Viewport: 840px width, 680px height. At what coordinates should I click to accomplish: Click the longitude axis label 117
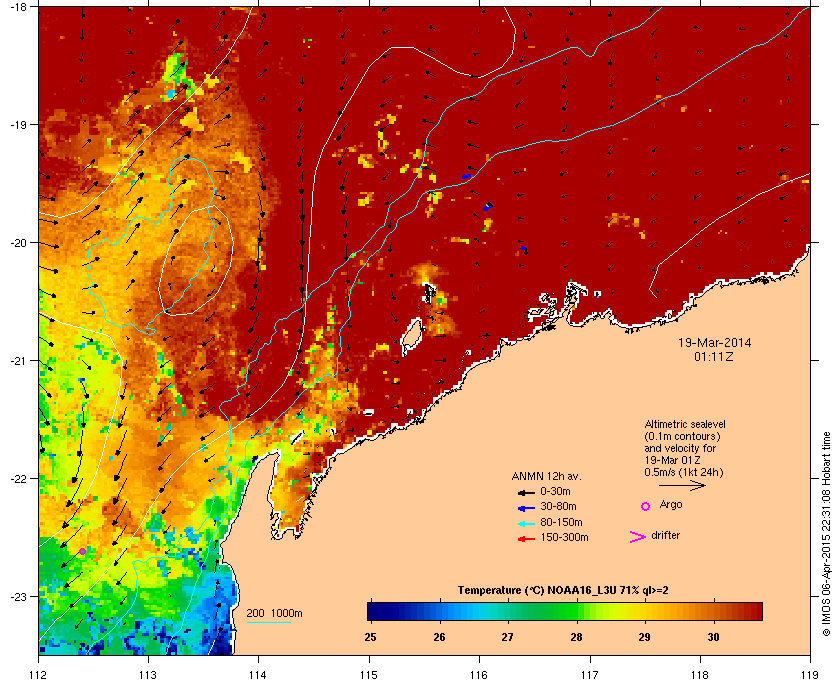[590, 675]
